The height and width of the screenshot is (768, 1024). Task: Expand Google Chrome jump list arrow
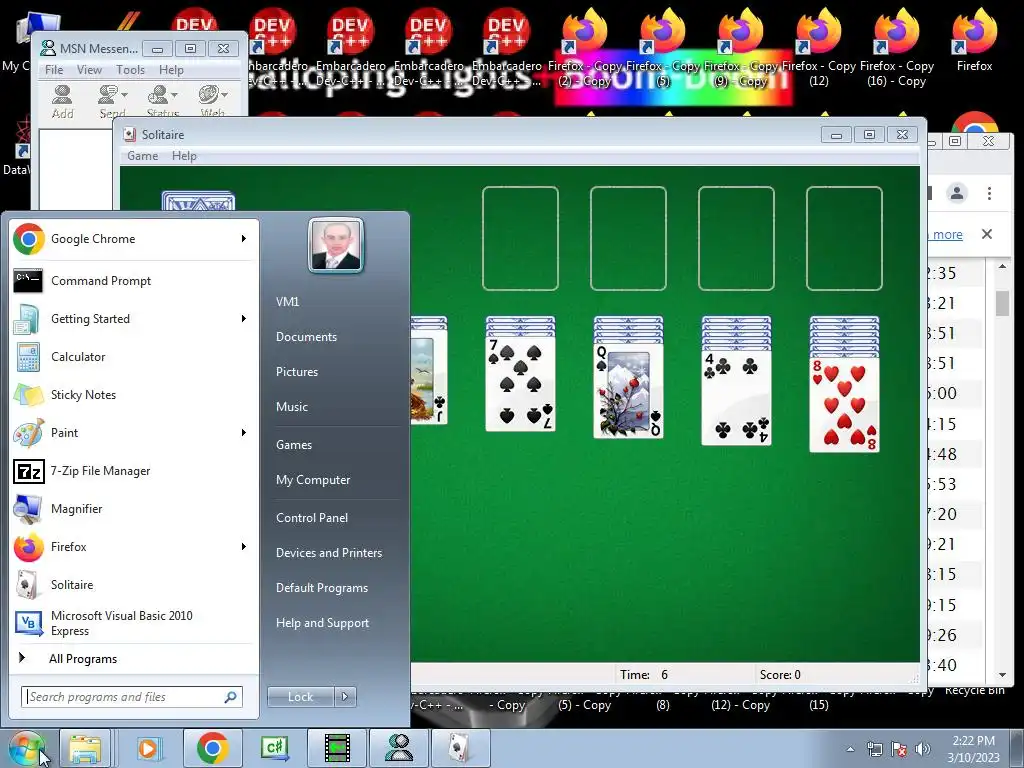point(244,239)
